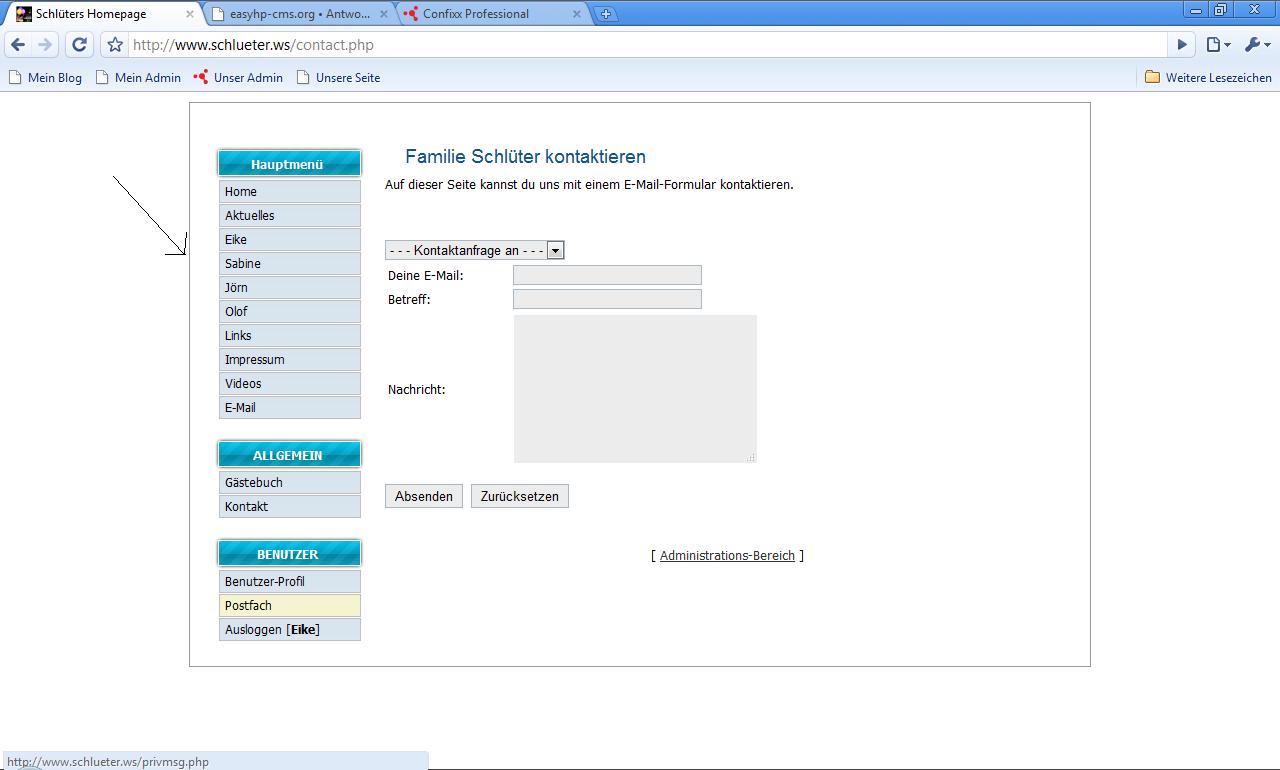
Task: Open the Weitere Lesezeichen folder
Action: tap(1208, 77)
